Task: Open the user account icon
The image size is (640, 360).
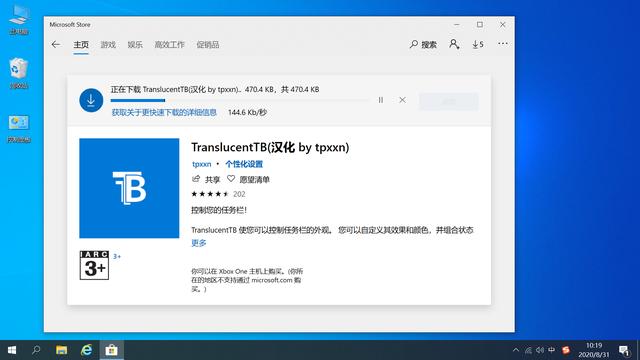Action: coord(454,44)
